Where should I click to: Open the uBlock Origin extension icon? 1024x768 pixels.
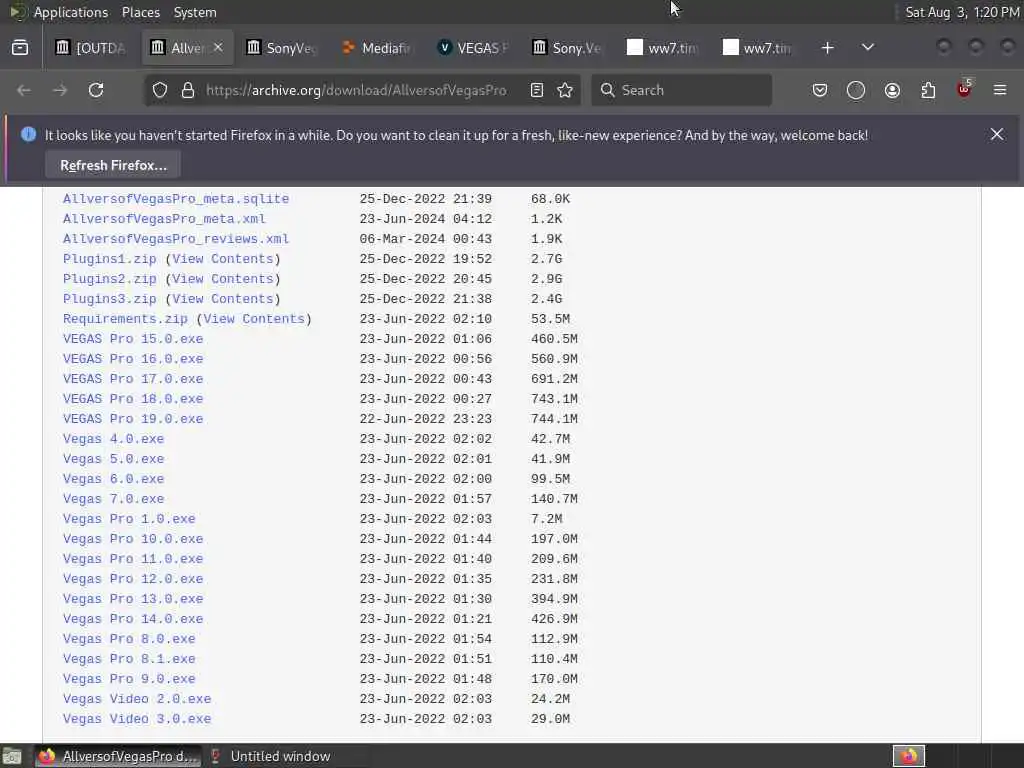pyautogui.click(x=964, y=89)
